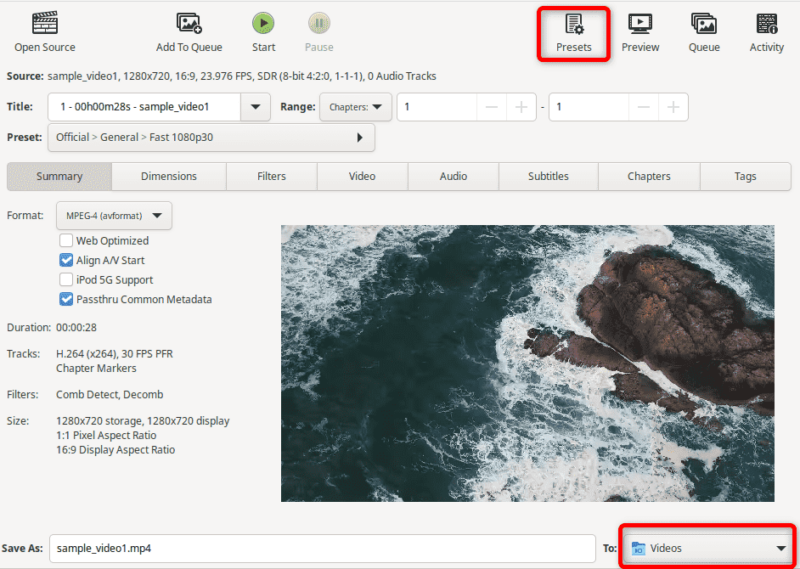This screenshot has height=569, width=800.
Task: Click the text H.264 (x264), 30 FPS PFR
Action: 114,354
